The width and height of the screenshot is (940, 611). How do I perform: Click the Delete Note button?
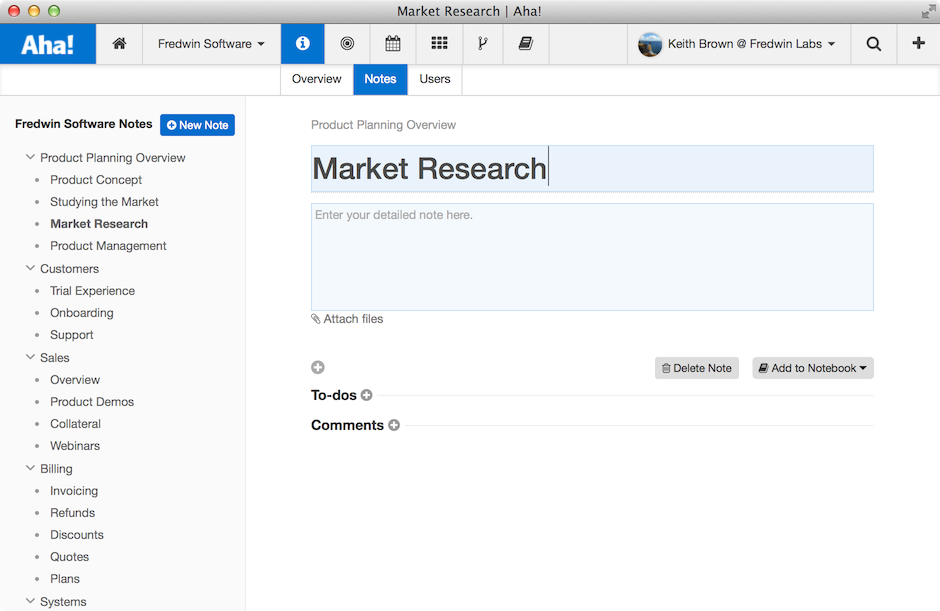[x=697, y=368]
